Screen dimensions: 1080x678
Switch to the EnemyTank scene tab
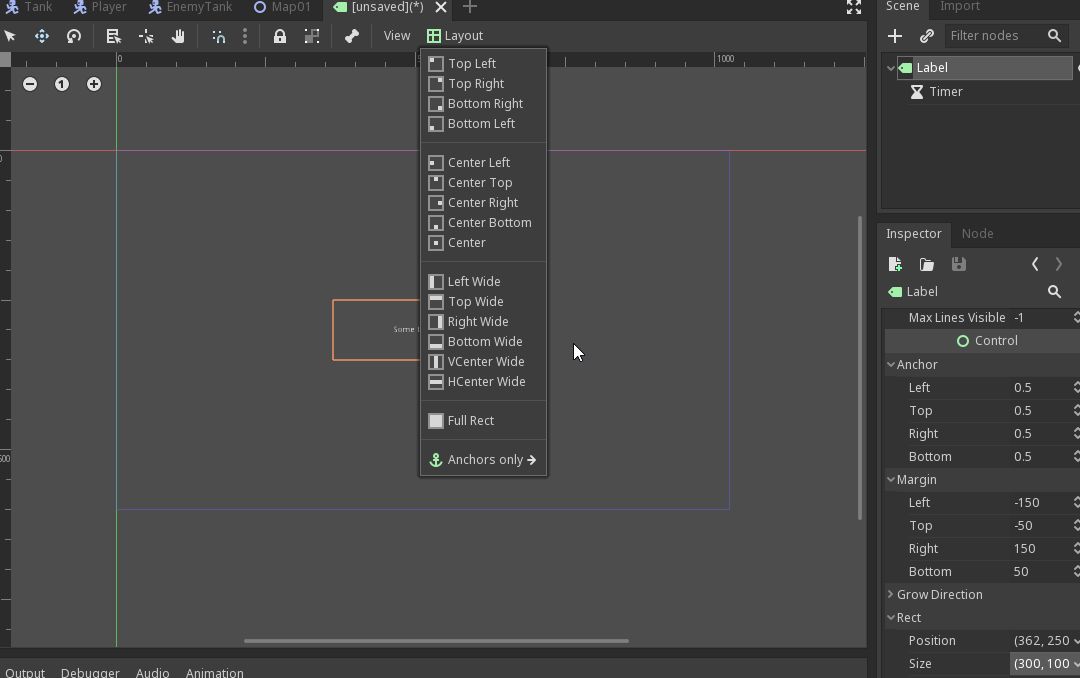point(191,7)
